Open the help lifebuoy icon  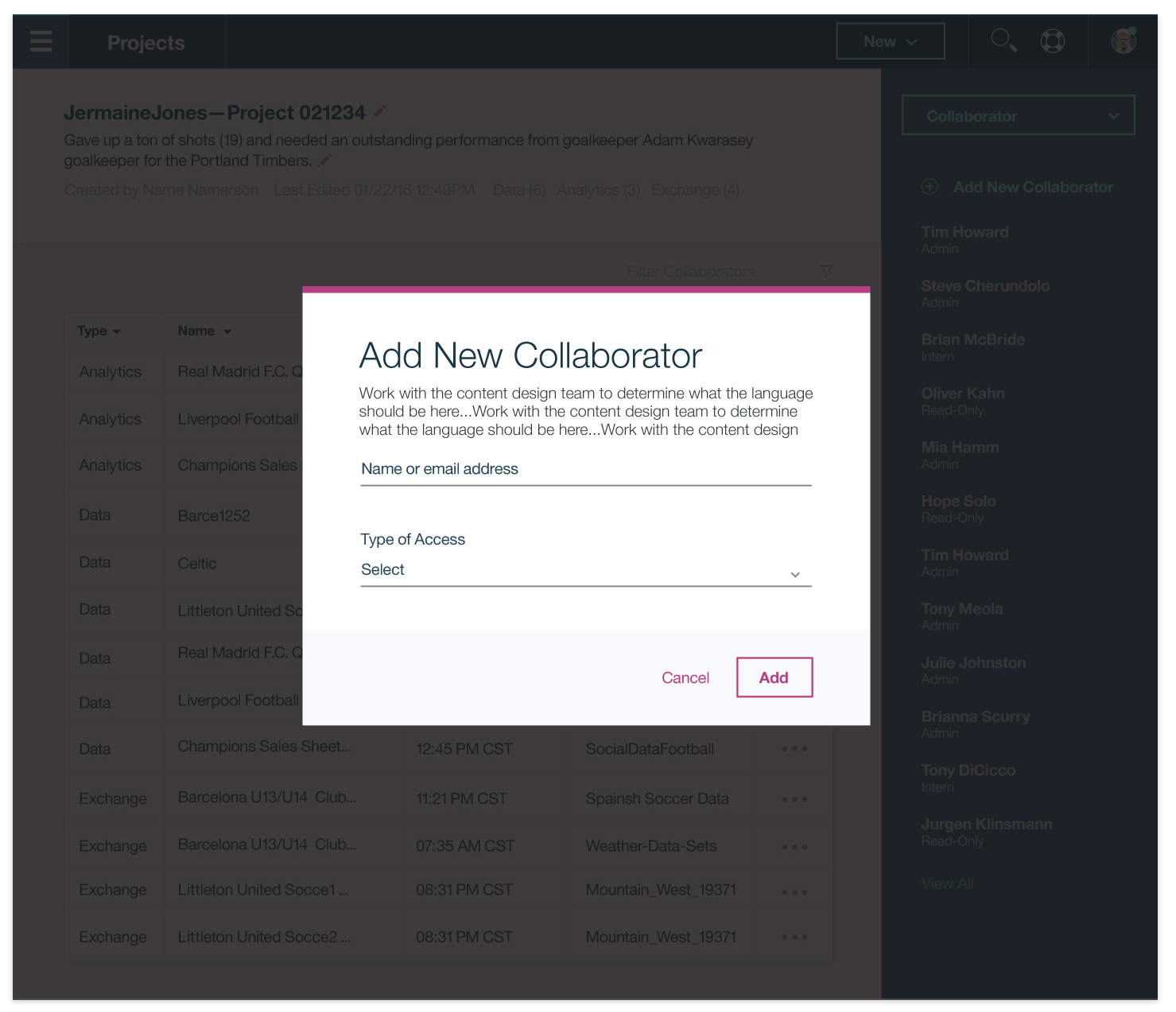point(1053,41)
